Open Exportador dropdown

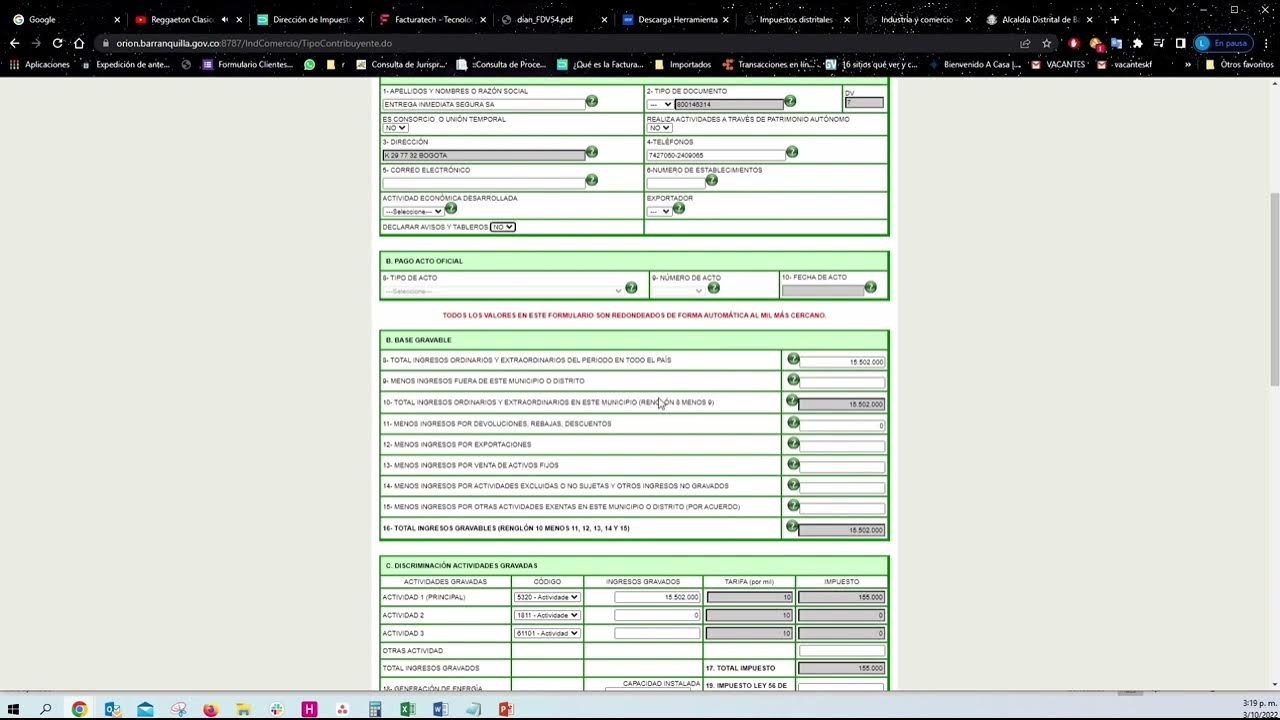[x=659, y=211]
